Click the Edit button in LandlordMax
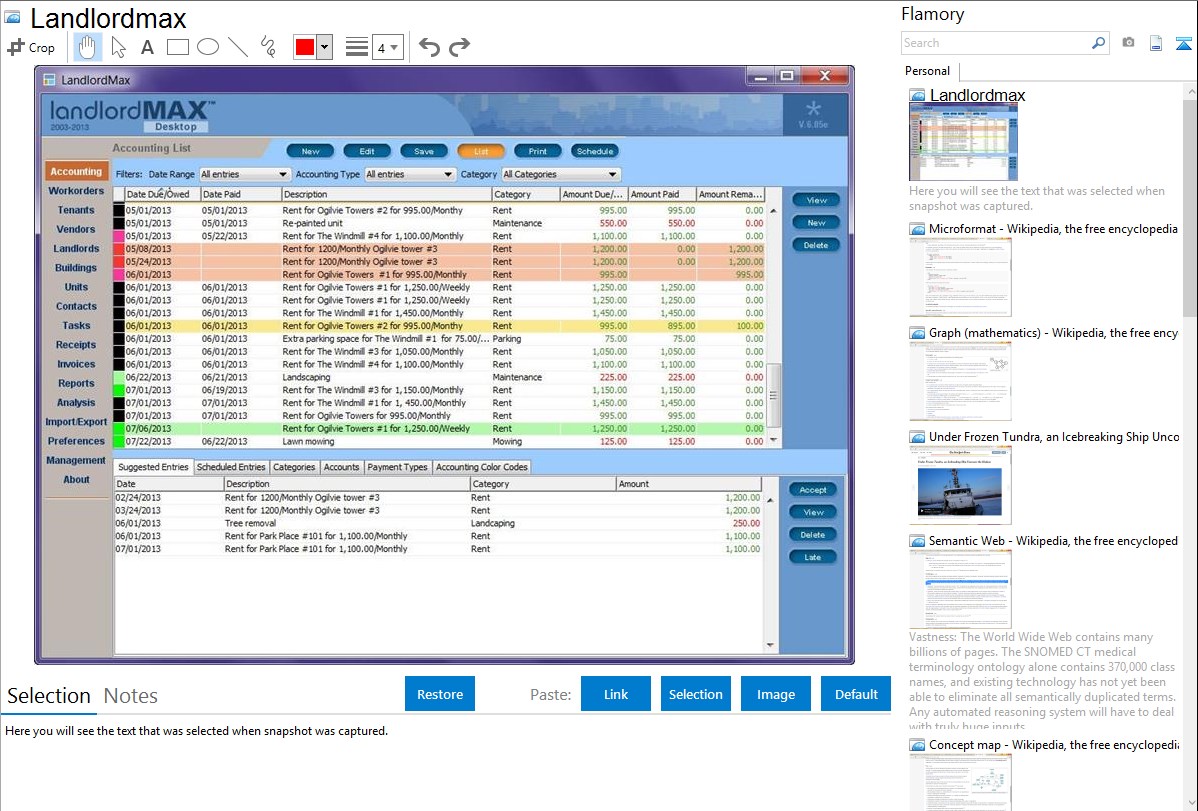Screen dimensions: 1198x811 (367, 151)
